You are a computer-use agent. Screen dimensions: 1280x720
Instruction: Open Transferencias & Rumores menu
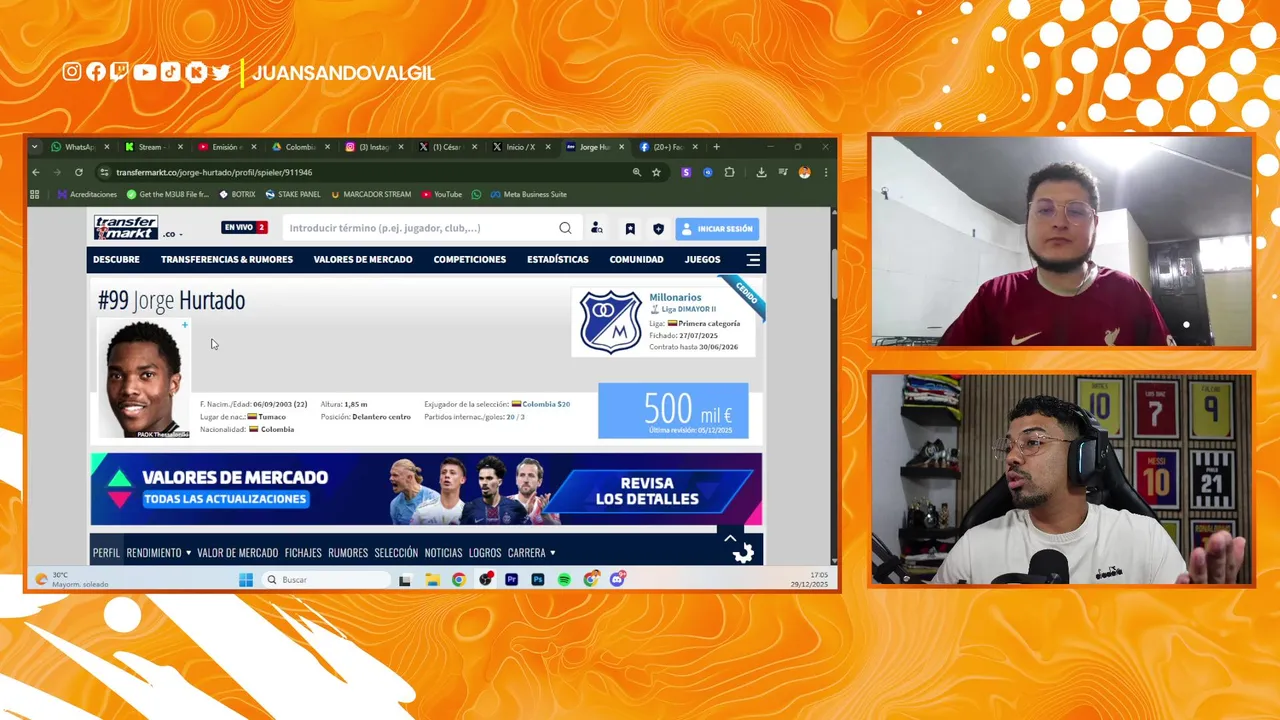[227, 260]
